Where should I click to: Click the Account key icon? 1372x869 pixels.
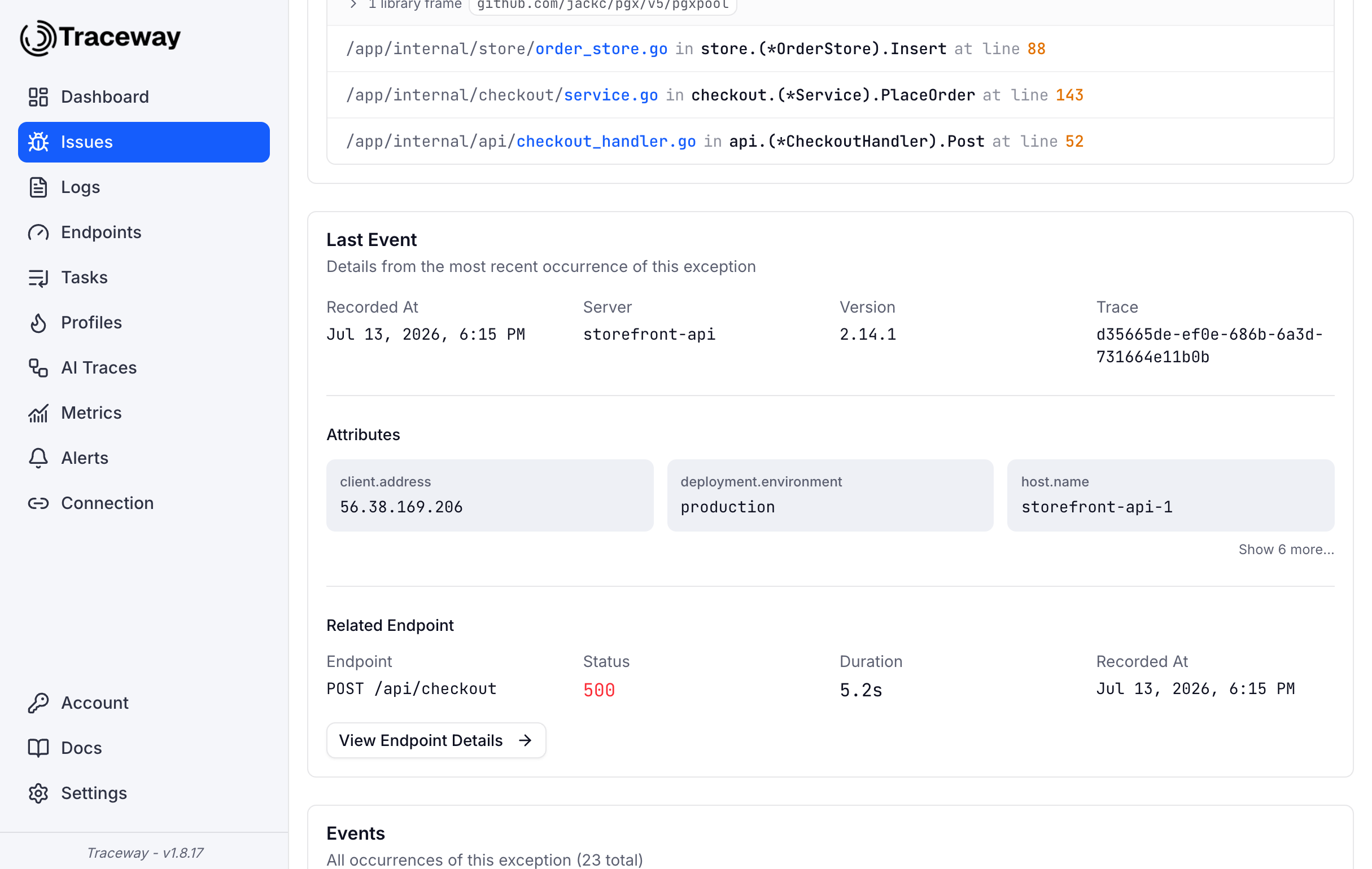tap(38, 703)
